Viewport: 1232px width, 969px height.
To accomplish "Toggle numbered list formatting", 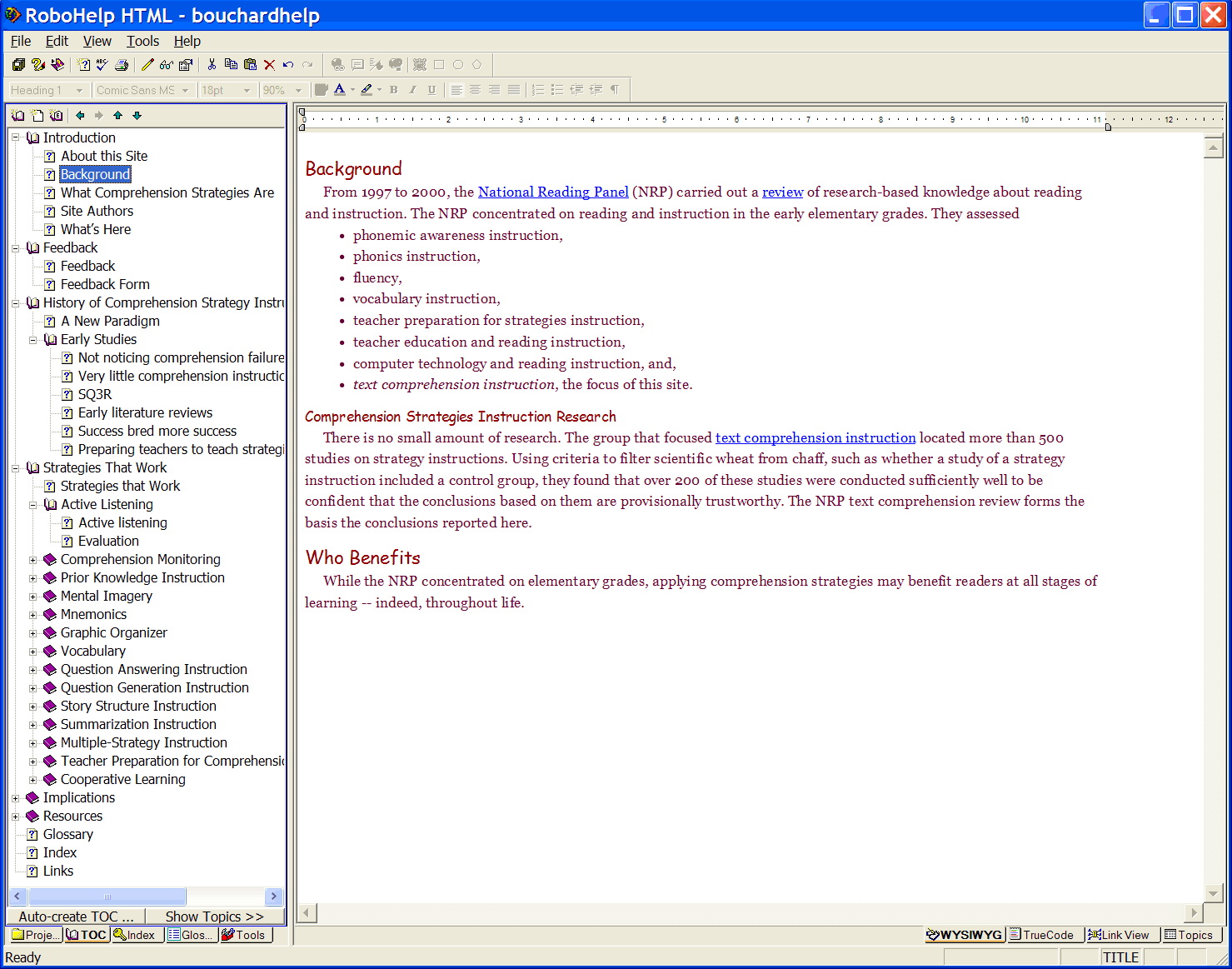I will point(538,89).
